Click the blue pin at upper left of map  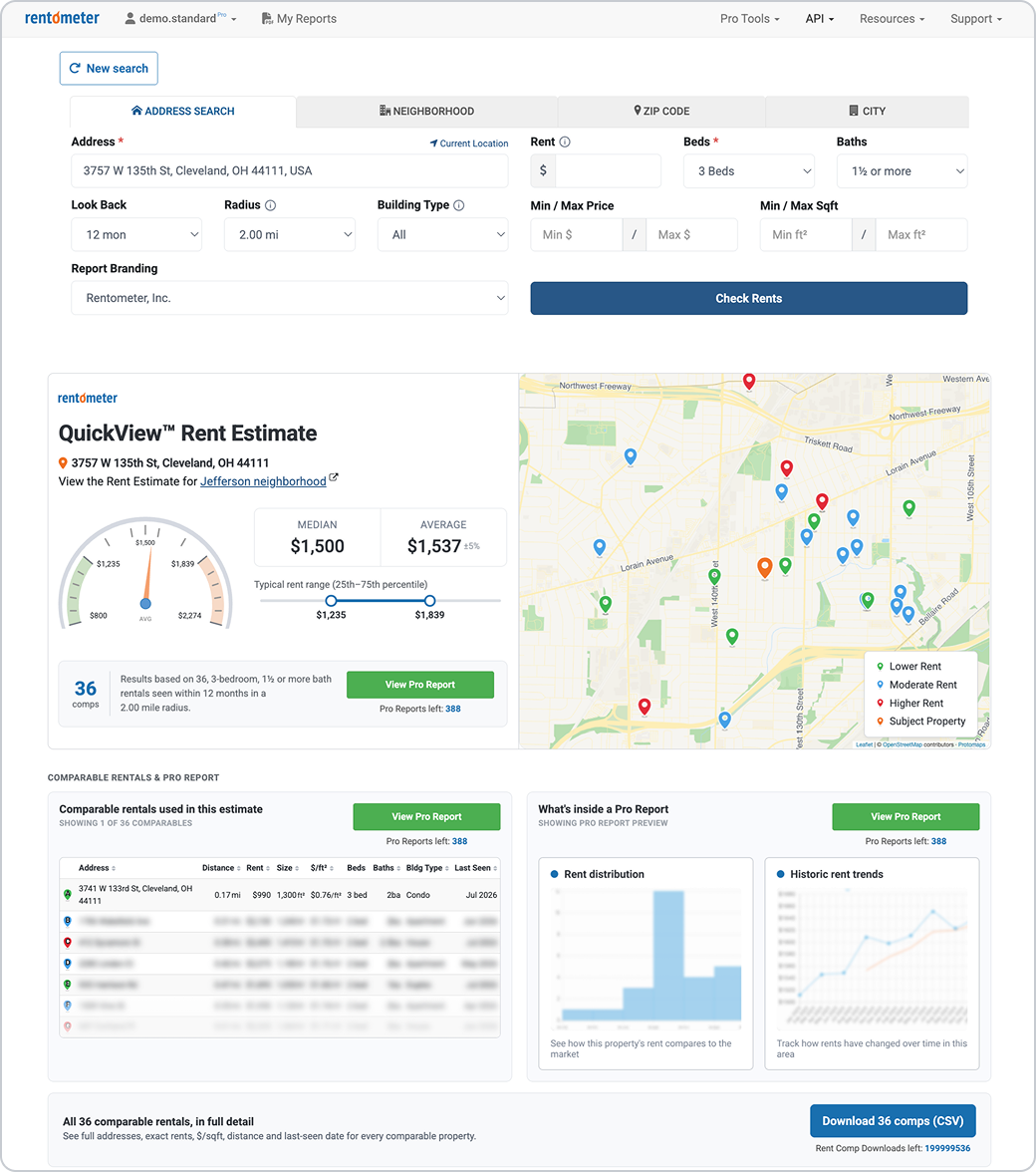tap(631, 456)
